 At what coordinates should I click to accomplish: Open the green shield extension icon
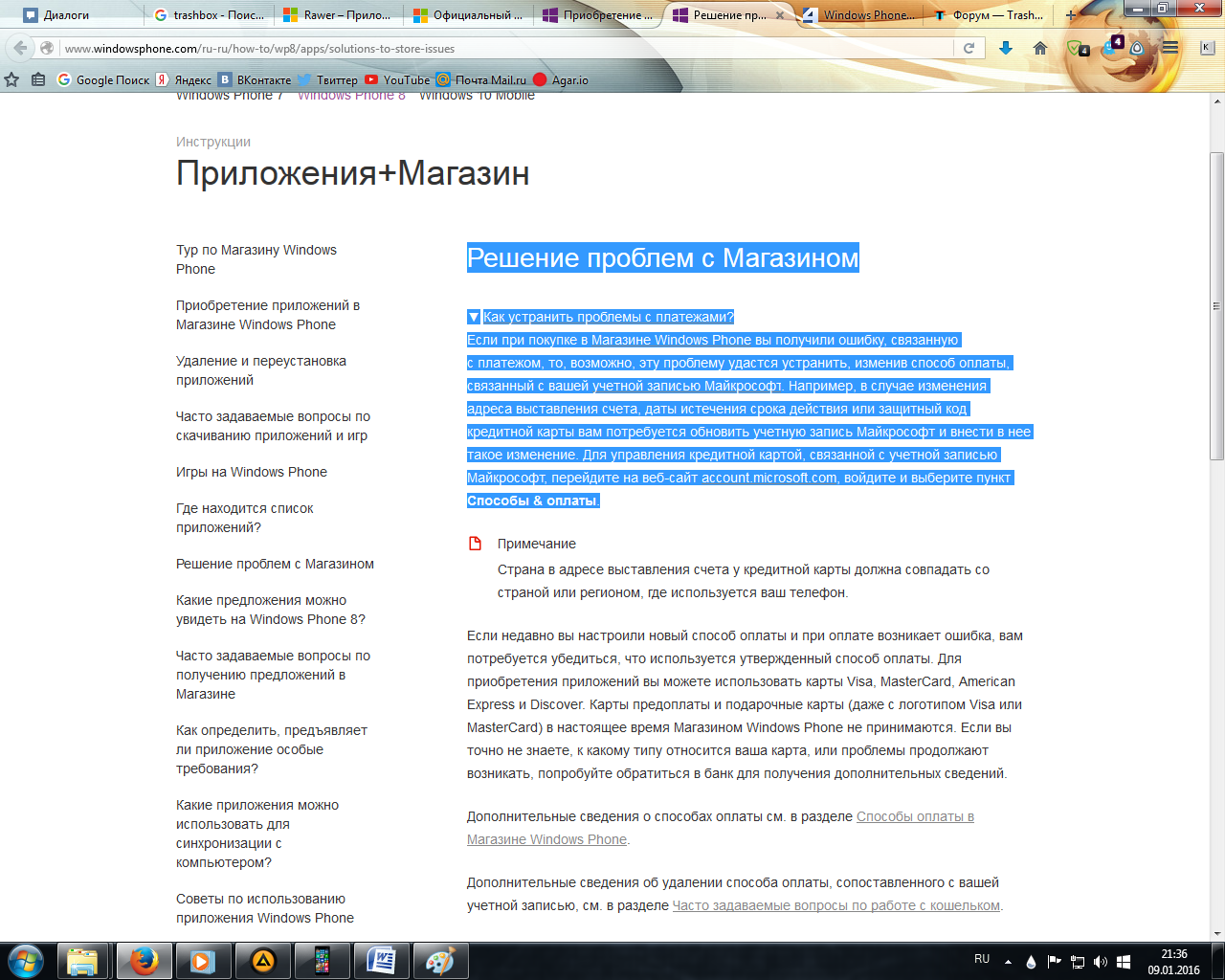pyautogui.click(x=1077, y=48)
